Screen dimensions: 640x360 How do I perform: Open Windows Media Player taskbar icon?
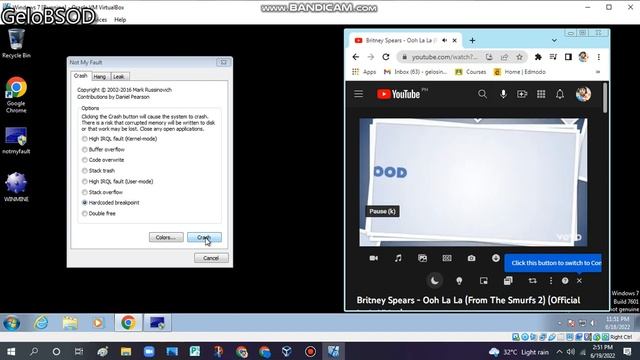click(x=98, y=323)
